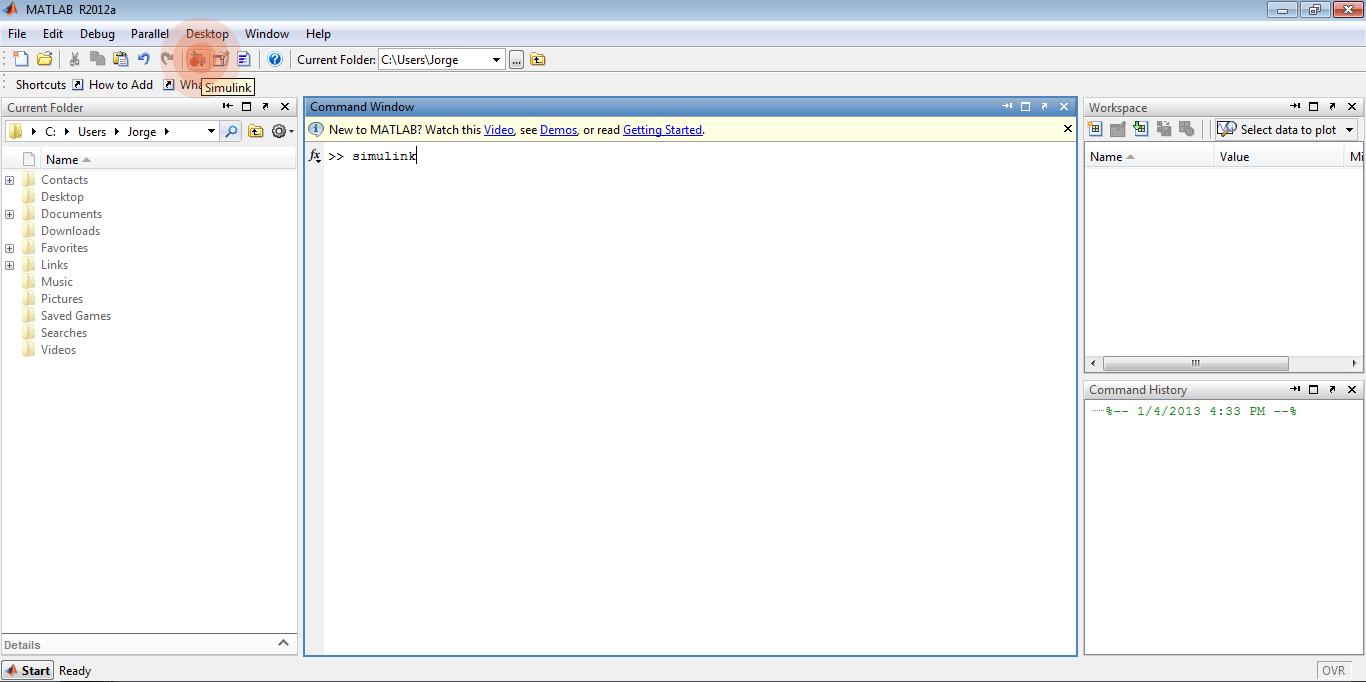Open the Debug menu
The height and width of the screenshot is (682, 1366).
pyautogui.click(x=97, y=34)
